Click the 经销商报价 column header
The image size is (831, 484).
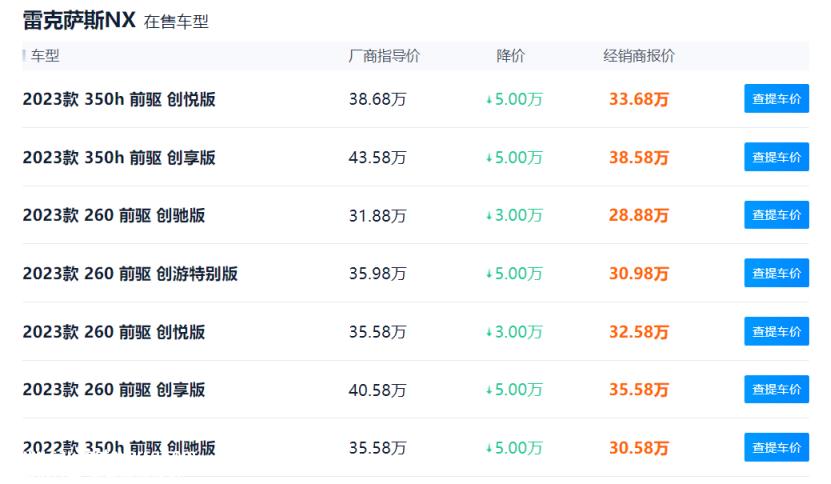point(639,56)
